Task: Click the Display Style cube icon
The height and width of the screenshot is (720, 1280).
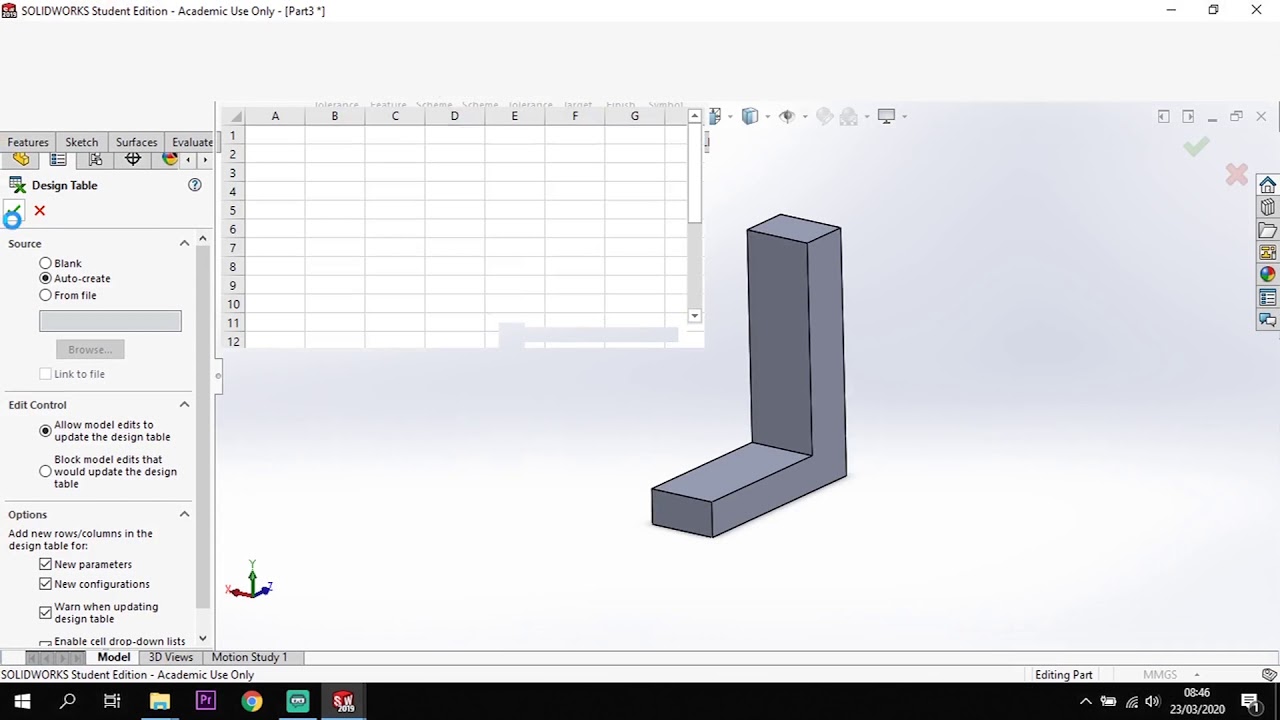Action: point(750,116)
